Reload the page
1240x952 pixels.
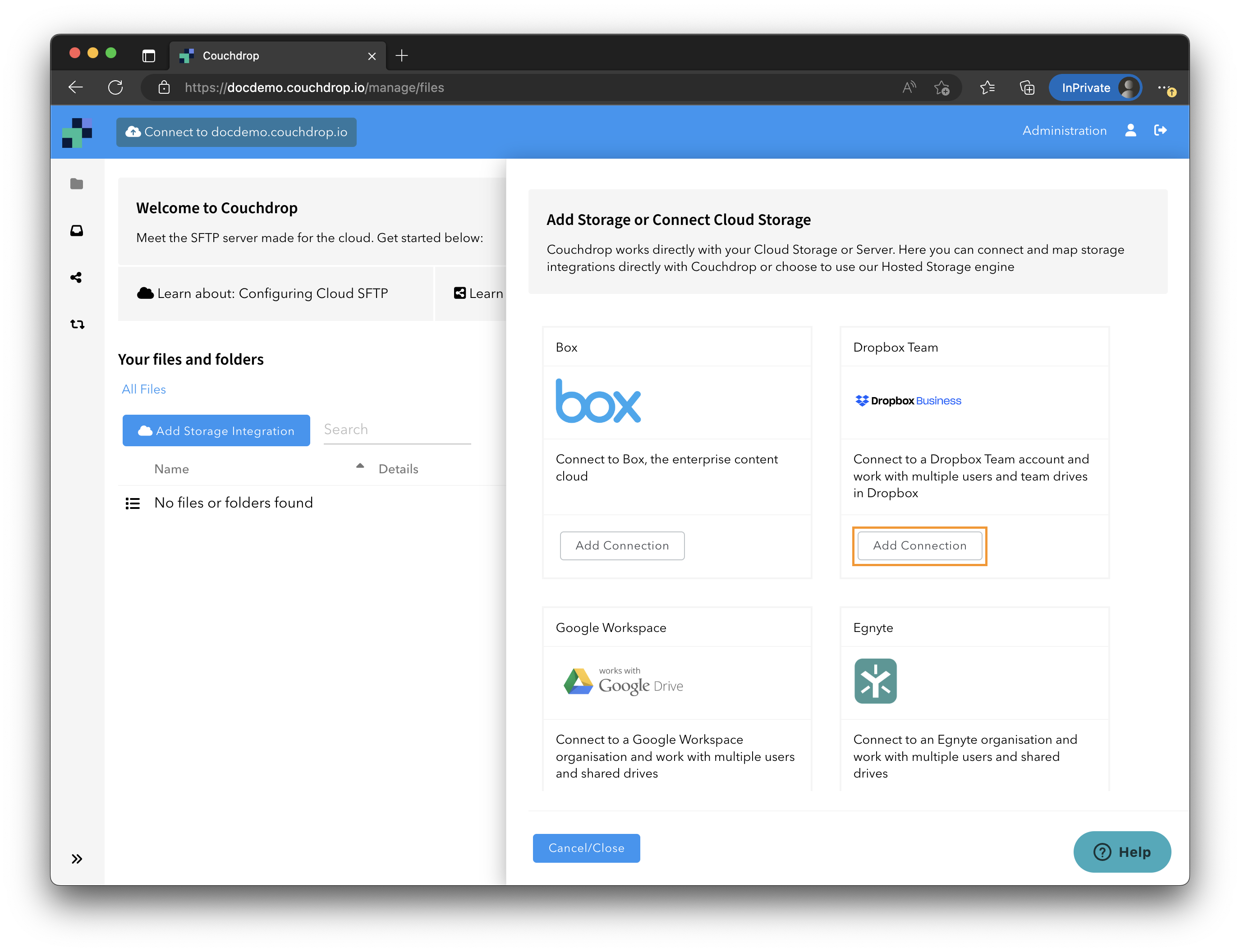point(115,87)
